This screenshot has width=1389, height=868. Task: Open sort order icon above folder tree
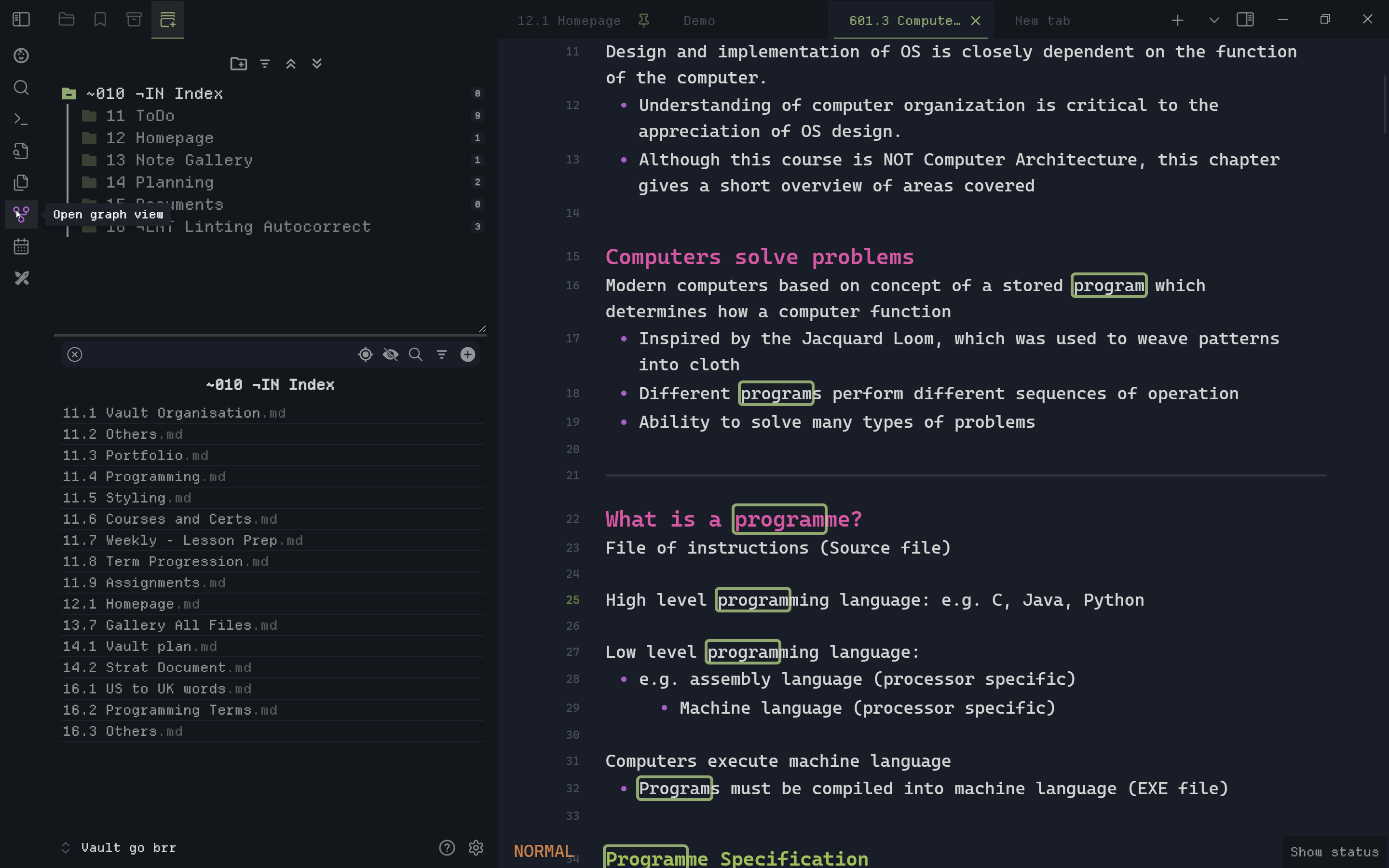click(x=265, y=63)
